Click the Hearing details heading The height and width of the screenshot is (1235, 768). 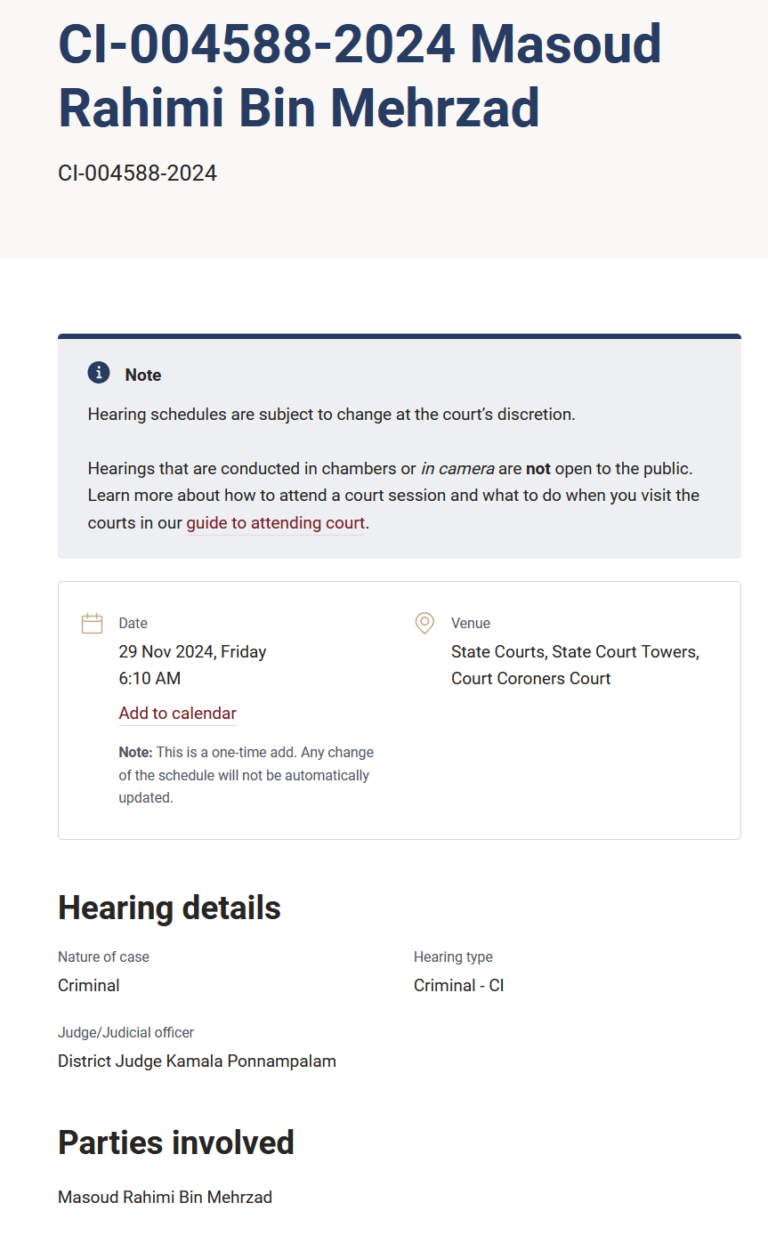[x=170, y=908]
